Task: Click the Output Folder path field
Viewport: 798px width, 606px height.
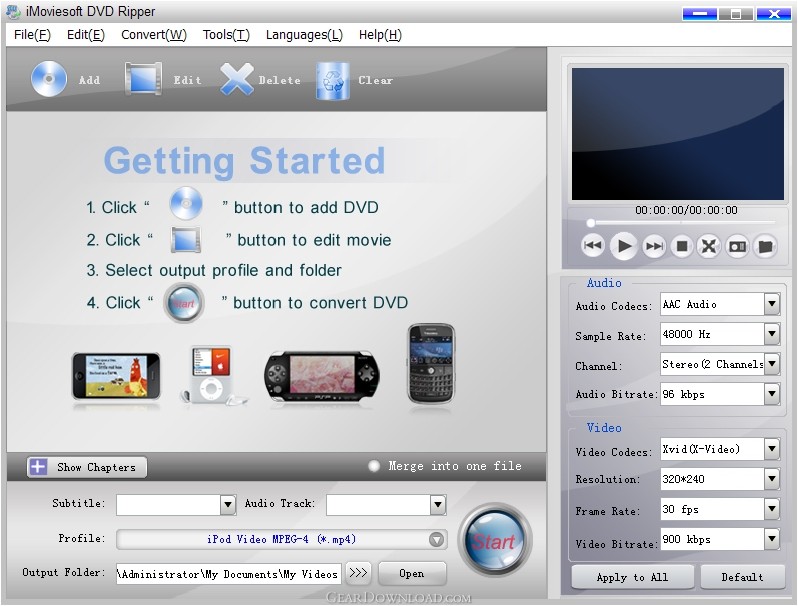Action: [x=229, y=574]
